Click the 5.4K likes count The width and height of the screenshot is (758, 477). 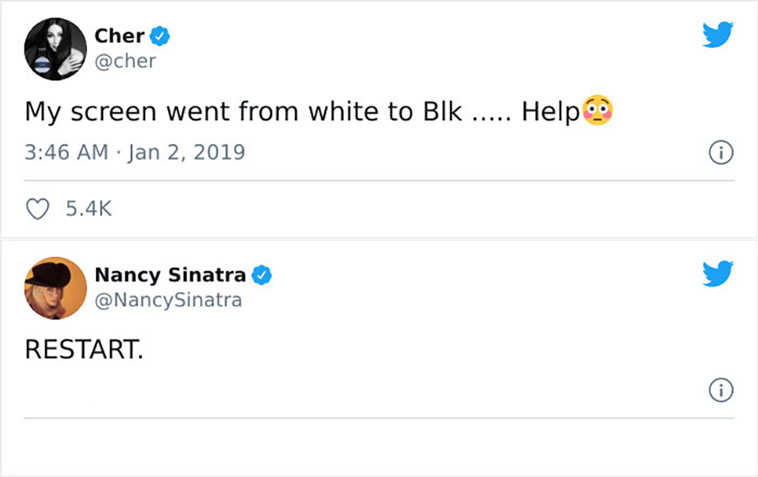(x=88, y=209)
